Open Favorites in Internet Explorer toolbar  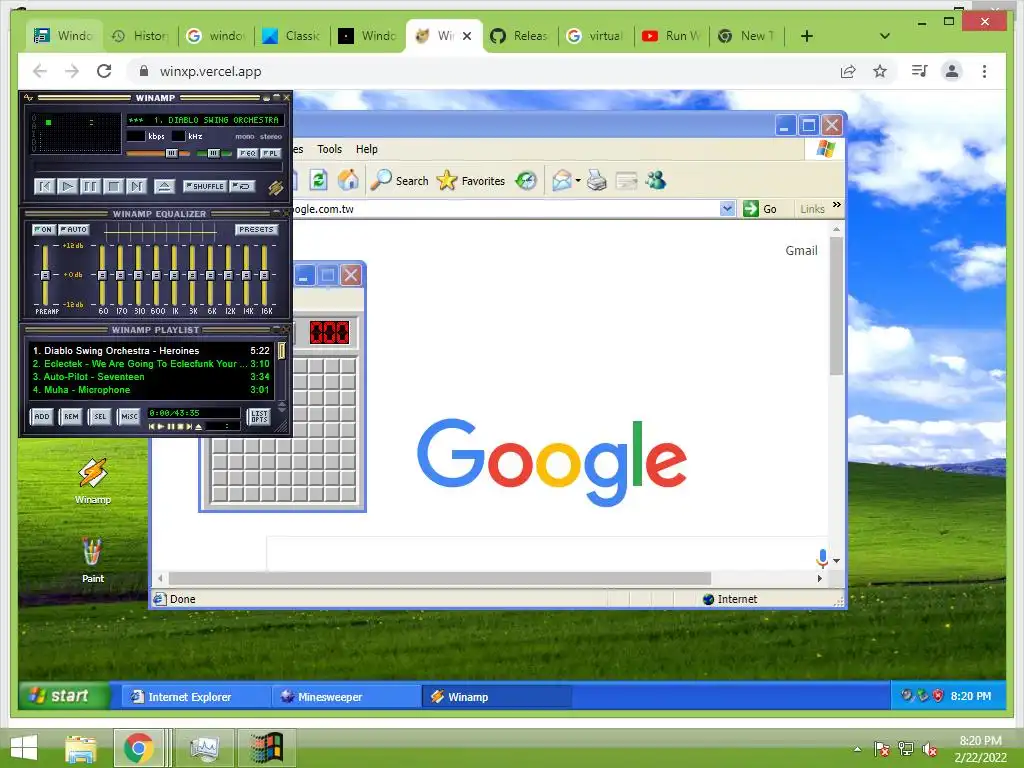point(471,180)
